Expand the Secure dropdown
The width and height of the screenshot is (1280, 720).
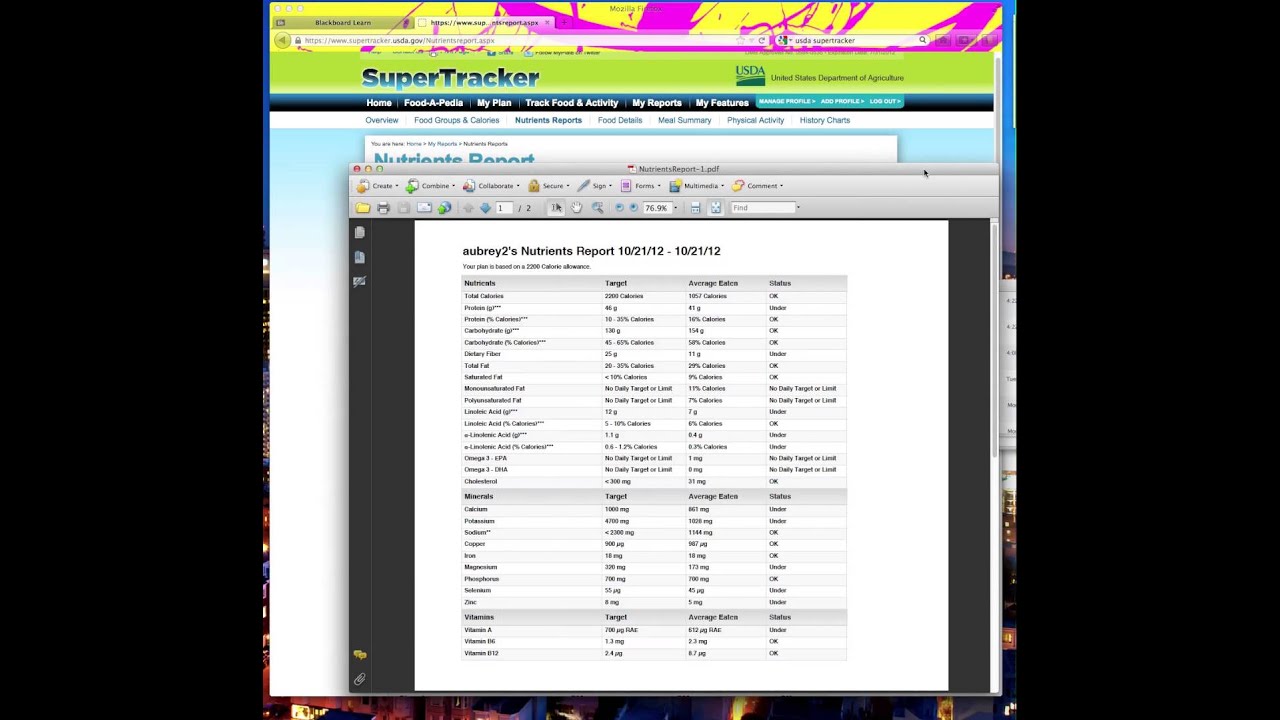click(549, 186)
